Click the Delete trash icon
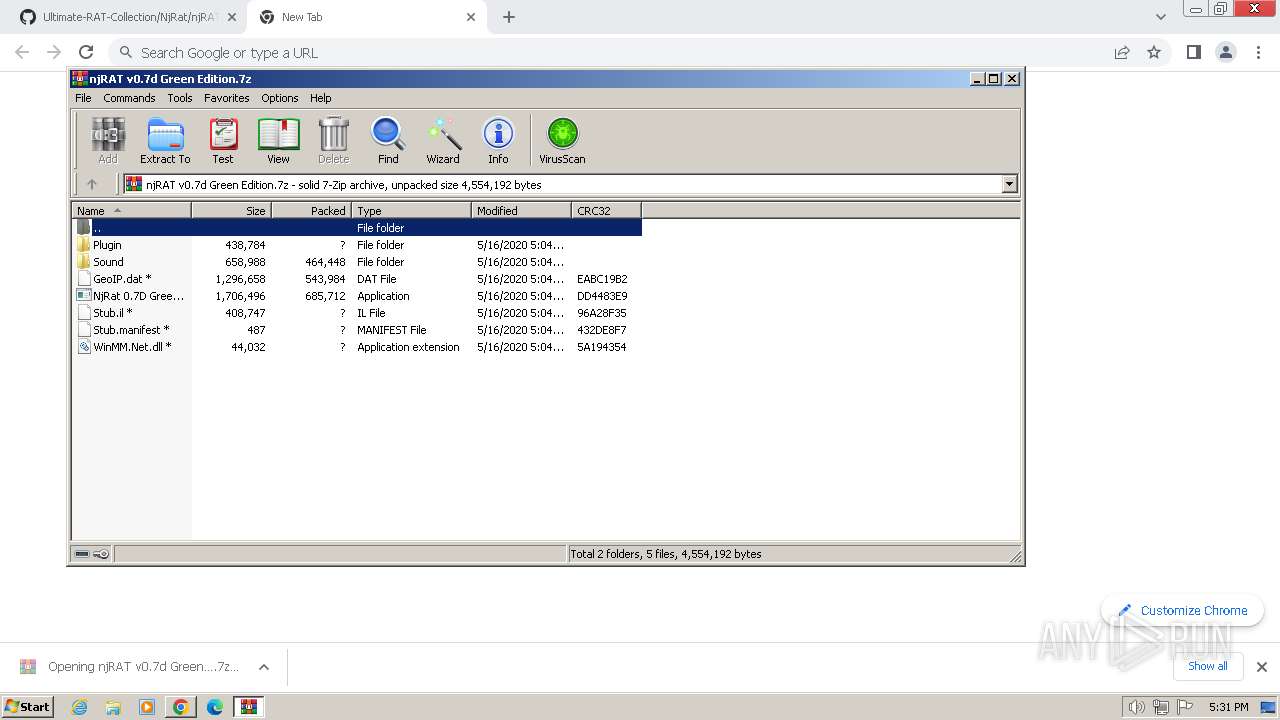Viewport: 1280px width, 720px height. pos(333,140)
